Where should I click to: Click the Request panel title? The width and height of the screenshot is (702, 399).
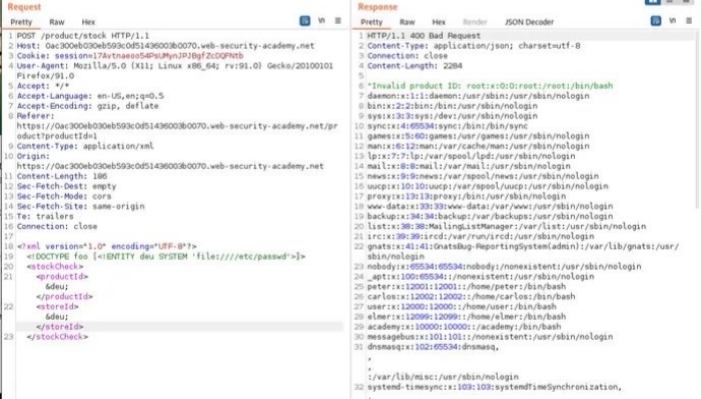coord(24,7)
